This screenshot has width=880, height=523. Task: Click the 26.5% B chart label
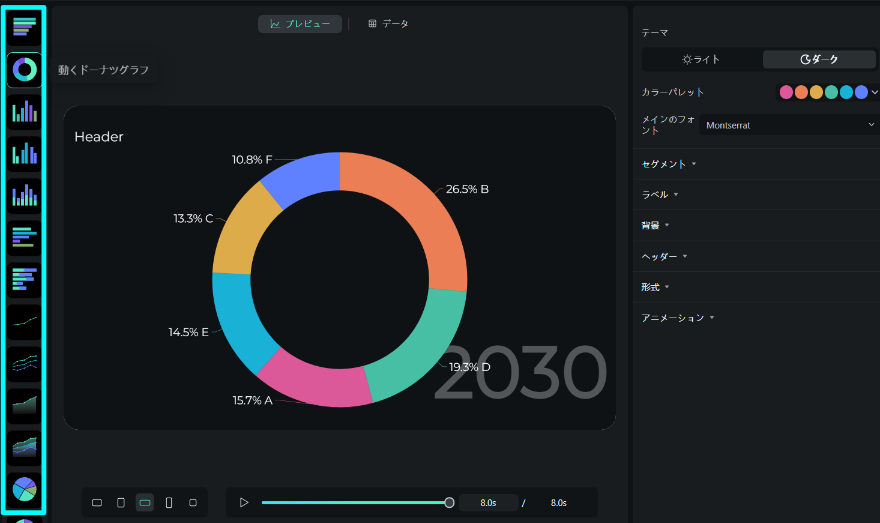[x=467, y=189]
